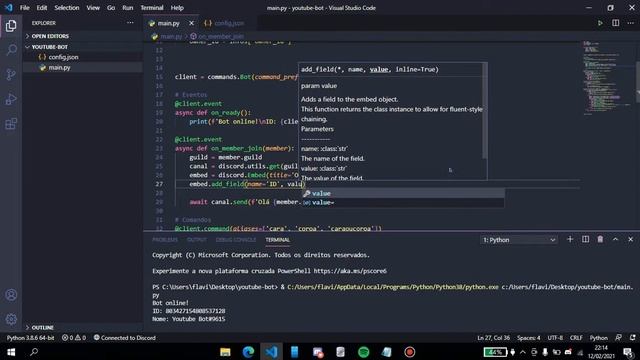Open Spotify from taskbar
The width and height of the screenshot is (640, 360).
click(364, 352)
